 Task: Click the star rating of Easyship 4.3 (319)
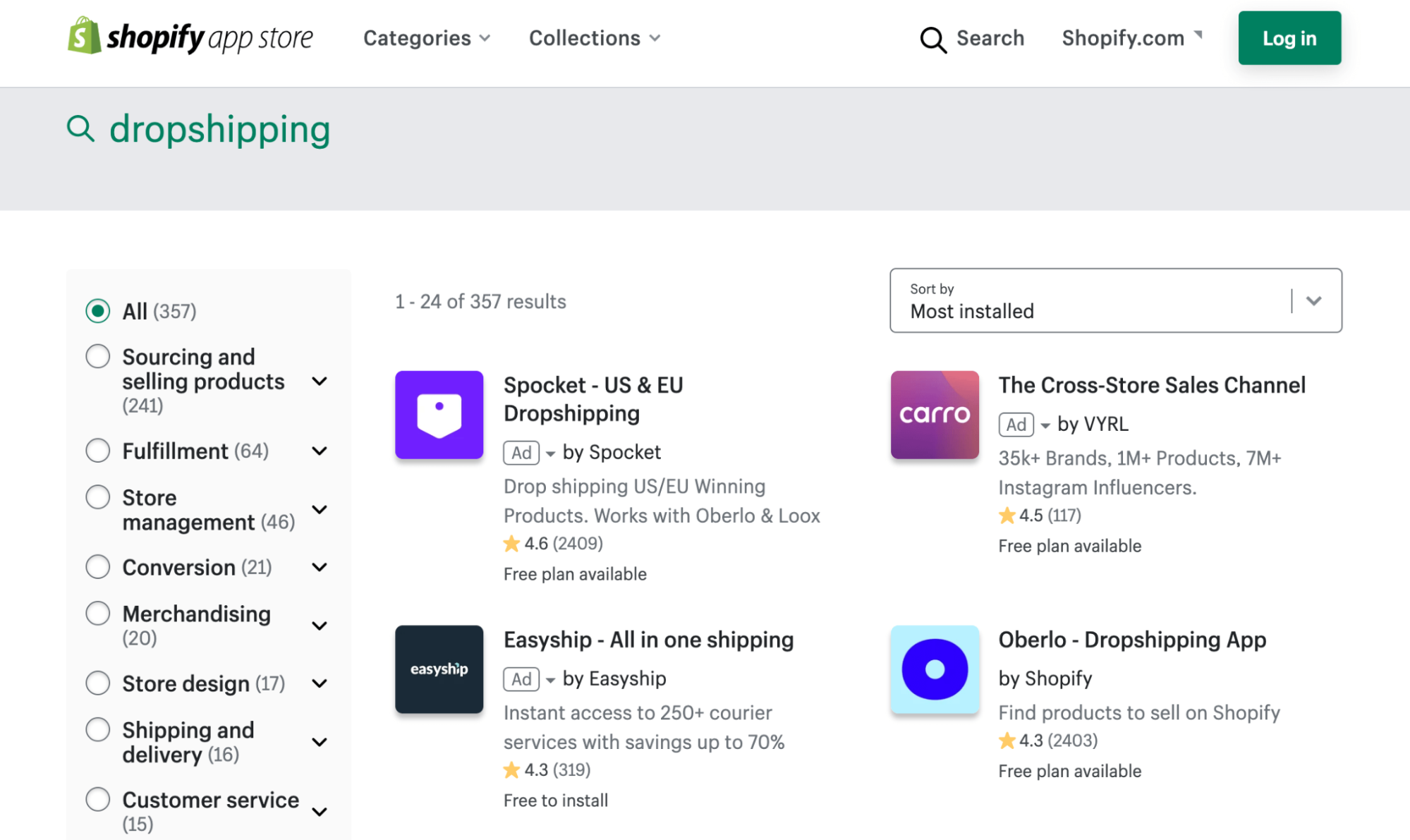tap(547, 769)
